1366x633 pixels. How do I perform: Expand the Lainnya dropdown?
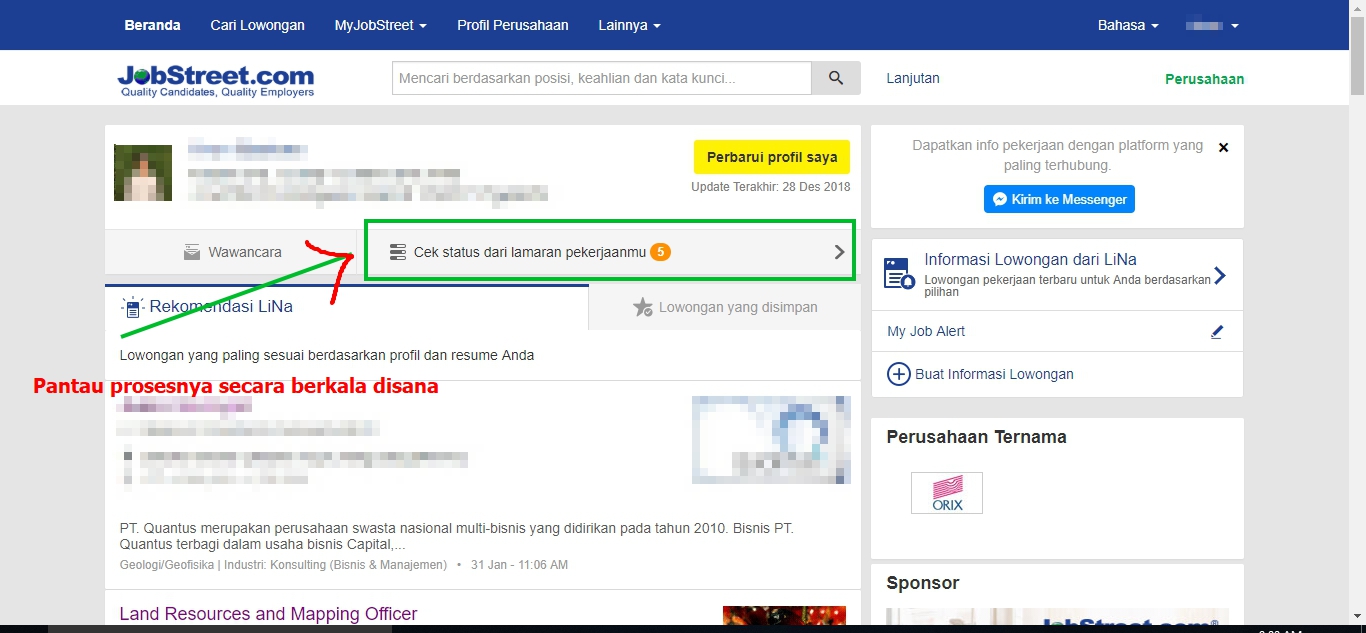pos(629,25)
